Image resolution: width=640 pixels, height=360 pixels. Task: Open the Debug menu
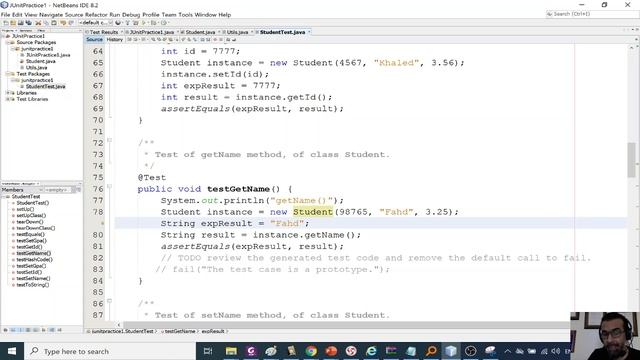click(131, 15)
